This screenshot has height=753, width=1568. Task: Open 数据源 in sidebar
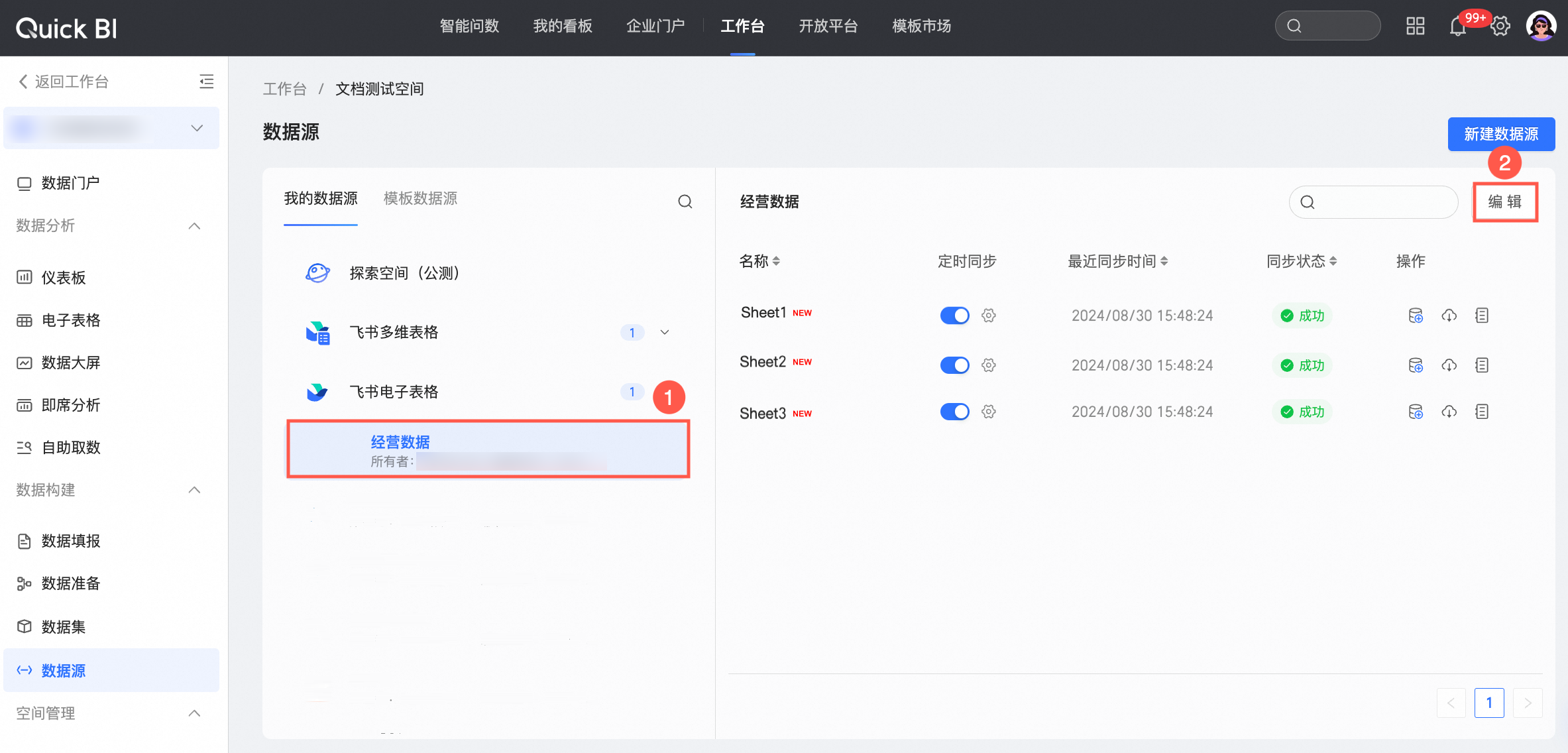111,670
